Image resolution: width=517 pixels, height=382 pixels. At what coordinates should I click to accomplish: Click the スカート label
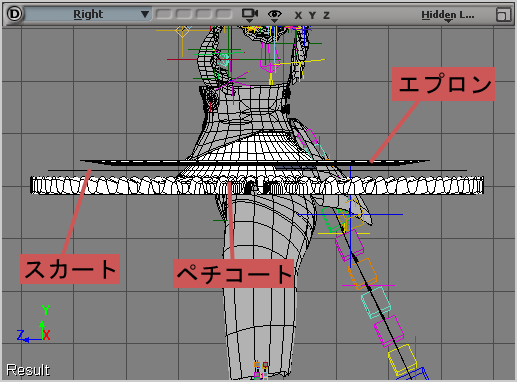[x=70, y=269]
